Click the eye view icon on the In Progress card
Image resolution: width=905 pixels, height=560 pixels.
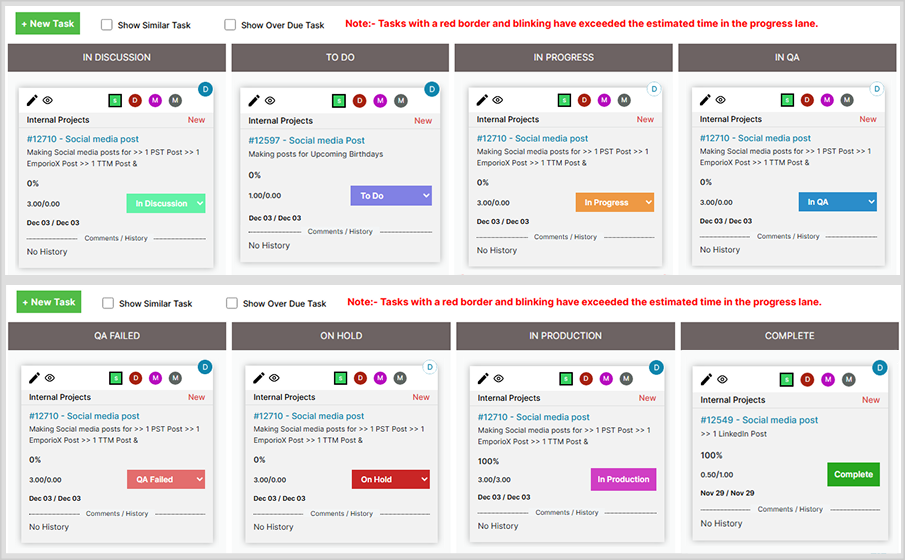click(x=498, y=100)
